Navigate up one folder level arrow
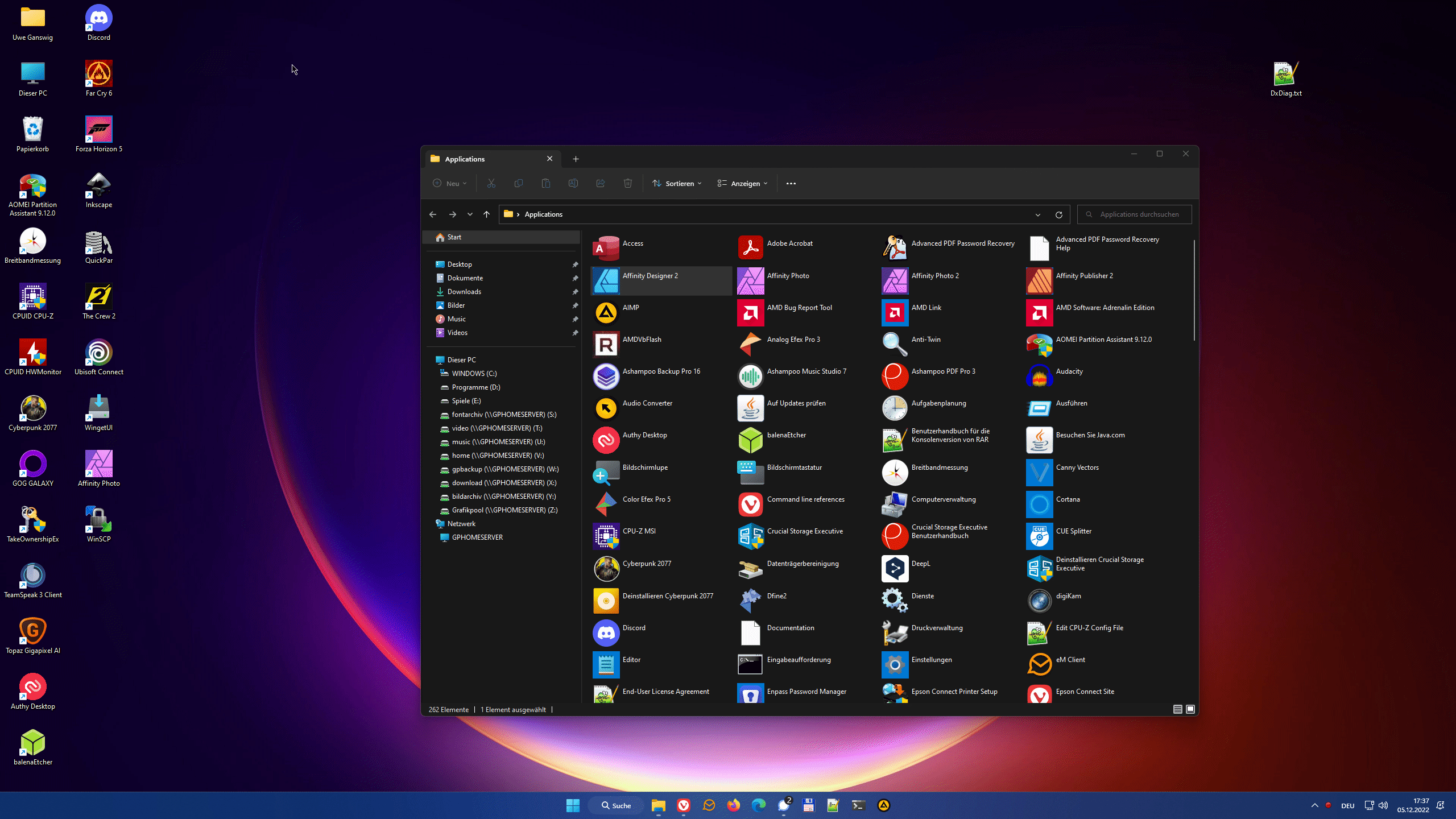Viewport: 1456px width, 819px height. click(x=486, y=214)
